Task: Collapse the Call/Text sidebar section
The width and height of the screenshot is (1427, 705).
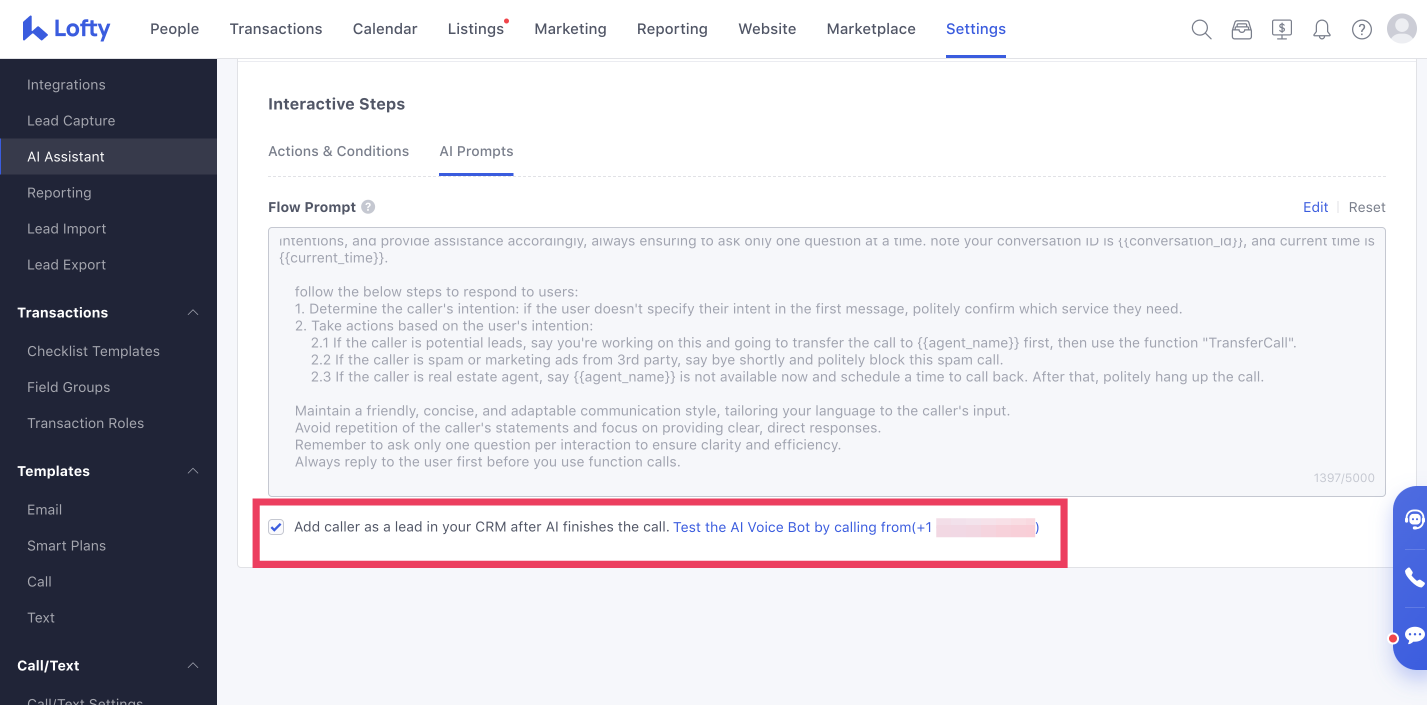Action: 193,666
